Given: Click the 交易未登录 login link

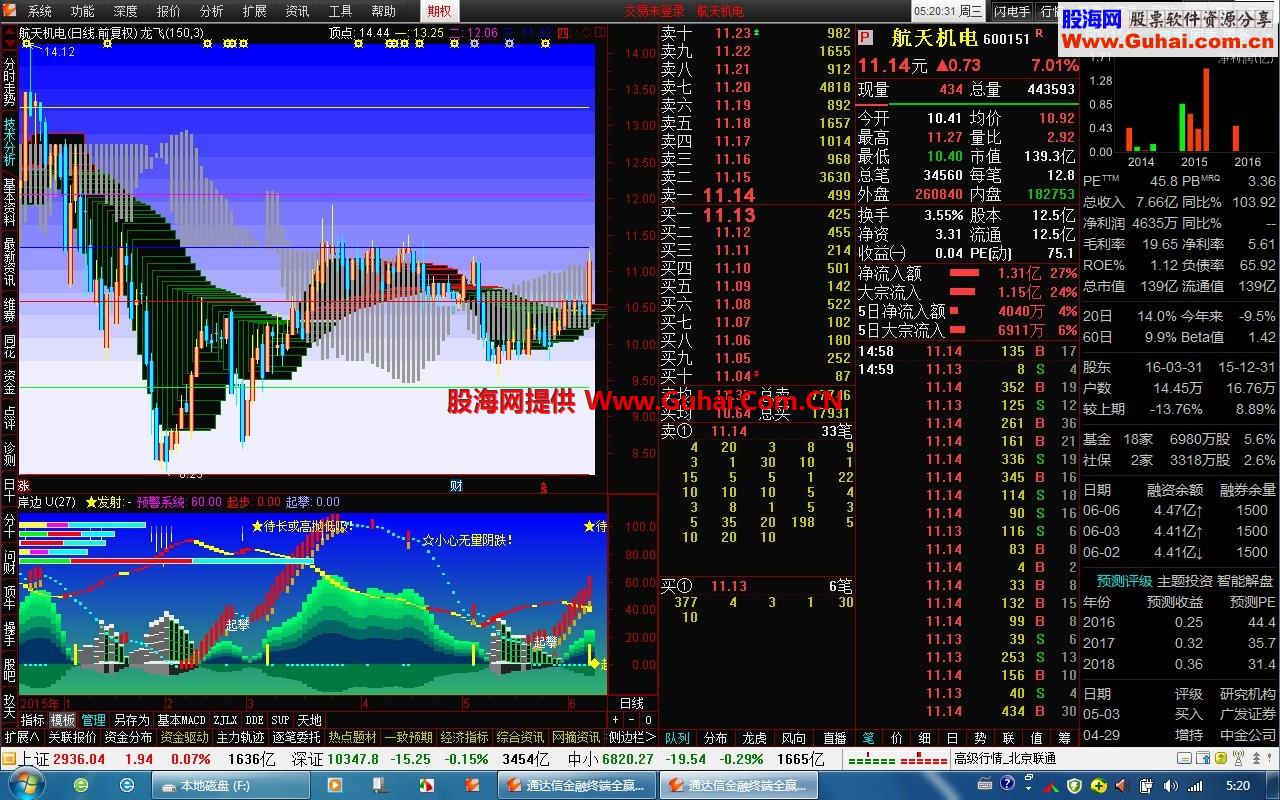Looking at the screenshot, I should [x=654, y=11].
